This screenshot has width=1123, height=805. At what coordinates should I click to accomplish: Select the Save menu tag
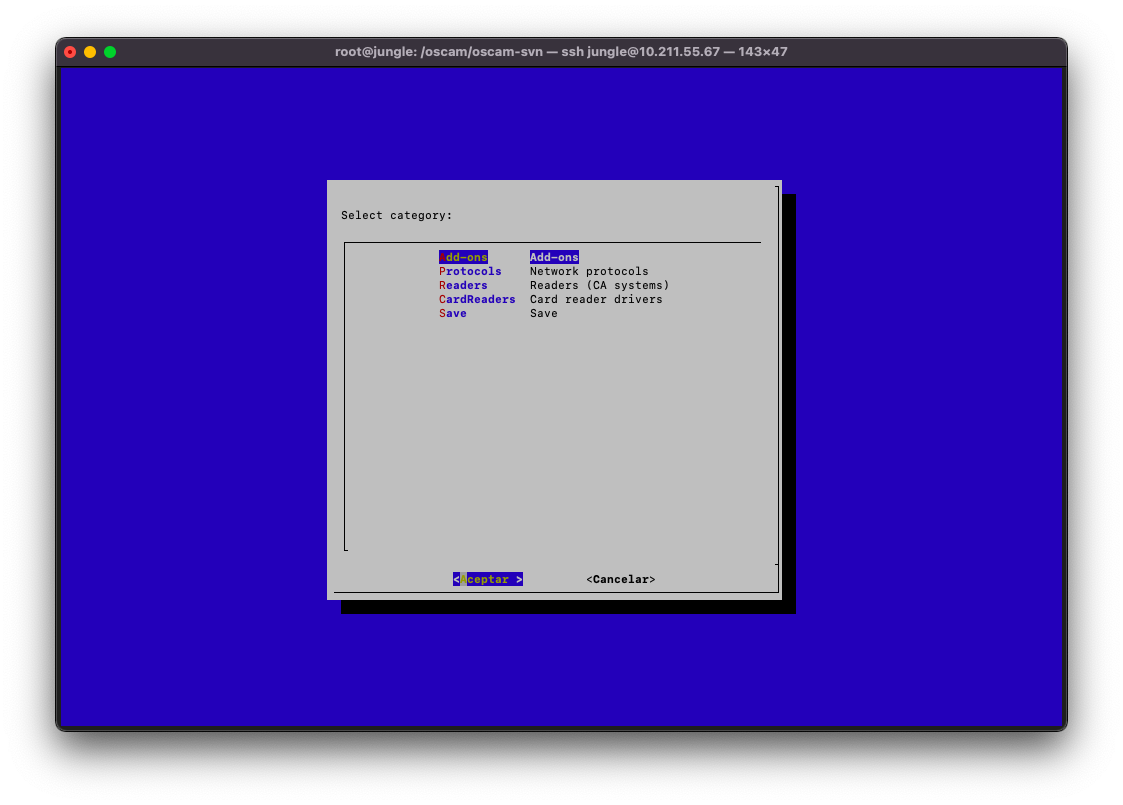[x=453, y=313]
